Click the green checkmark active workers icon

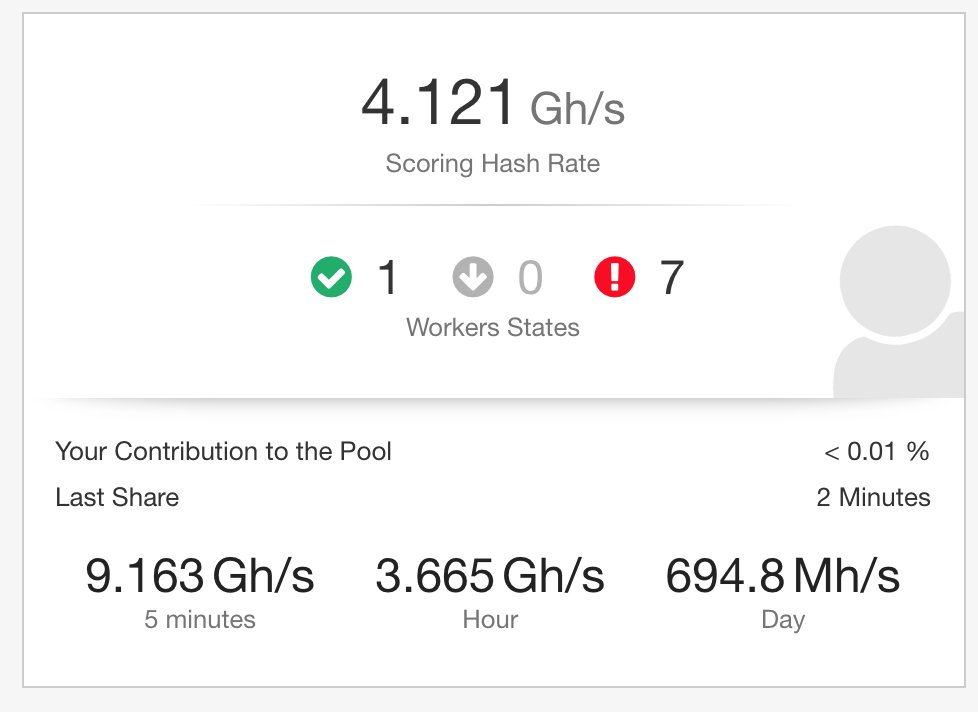(x=331, y=277)
